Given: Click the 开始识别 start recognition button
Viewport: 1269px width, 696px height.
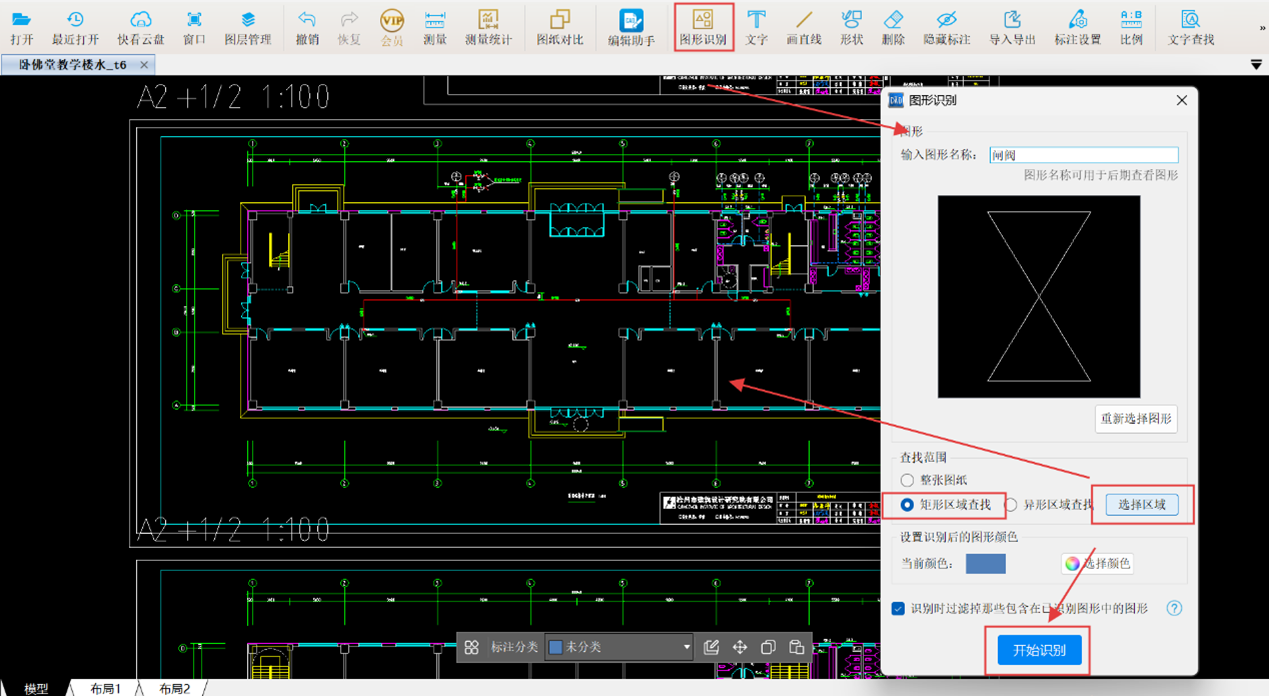Looking at the screenshot, I should click(x=1039, y=650).
